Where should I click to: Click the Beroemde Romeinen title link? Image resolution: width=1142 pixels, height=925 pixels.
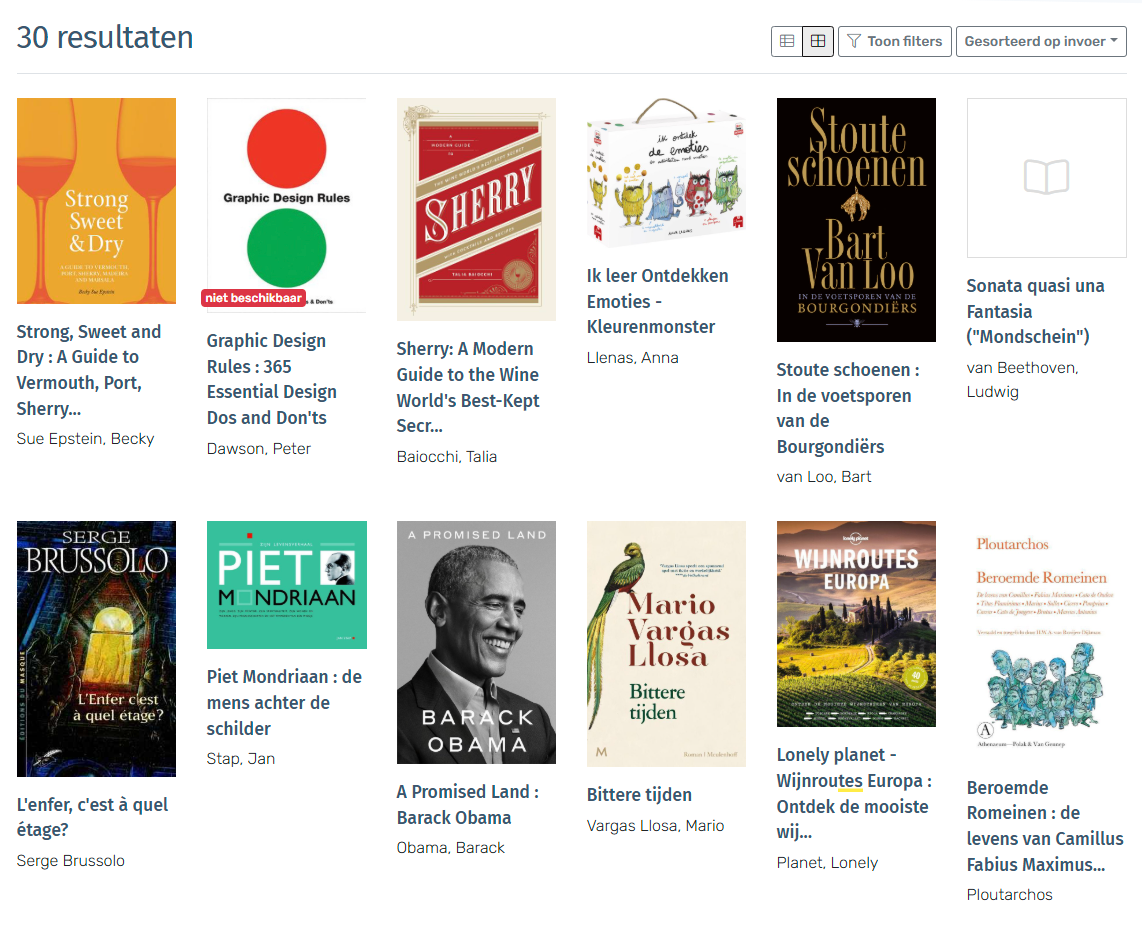click(x=1045, y=826)
